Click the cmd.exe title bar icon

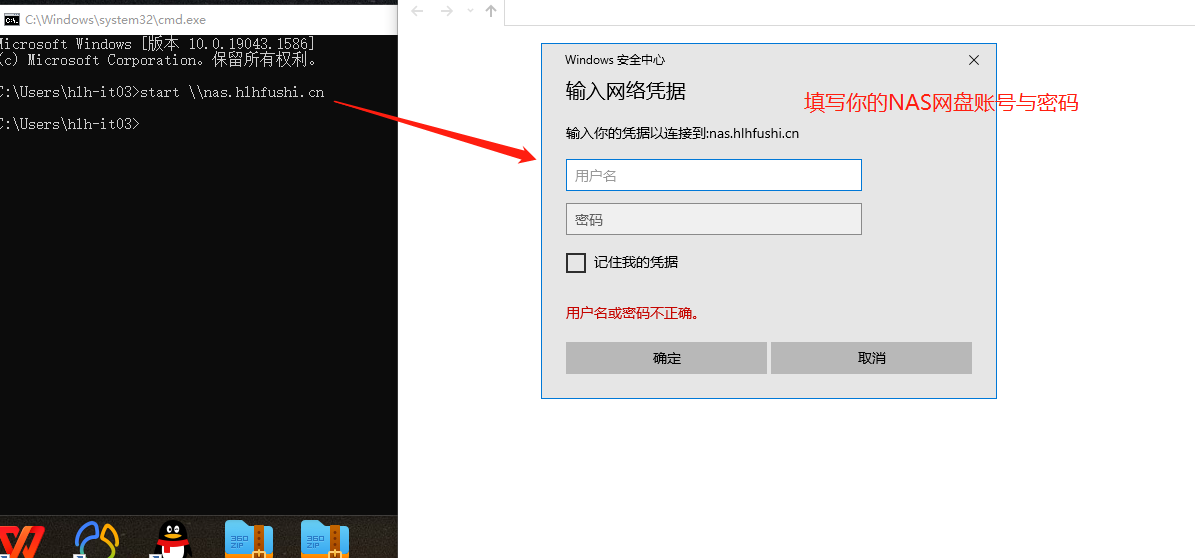click(x=11, y=20)
